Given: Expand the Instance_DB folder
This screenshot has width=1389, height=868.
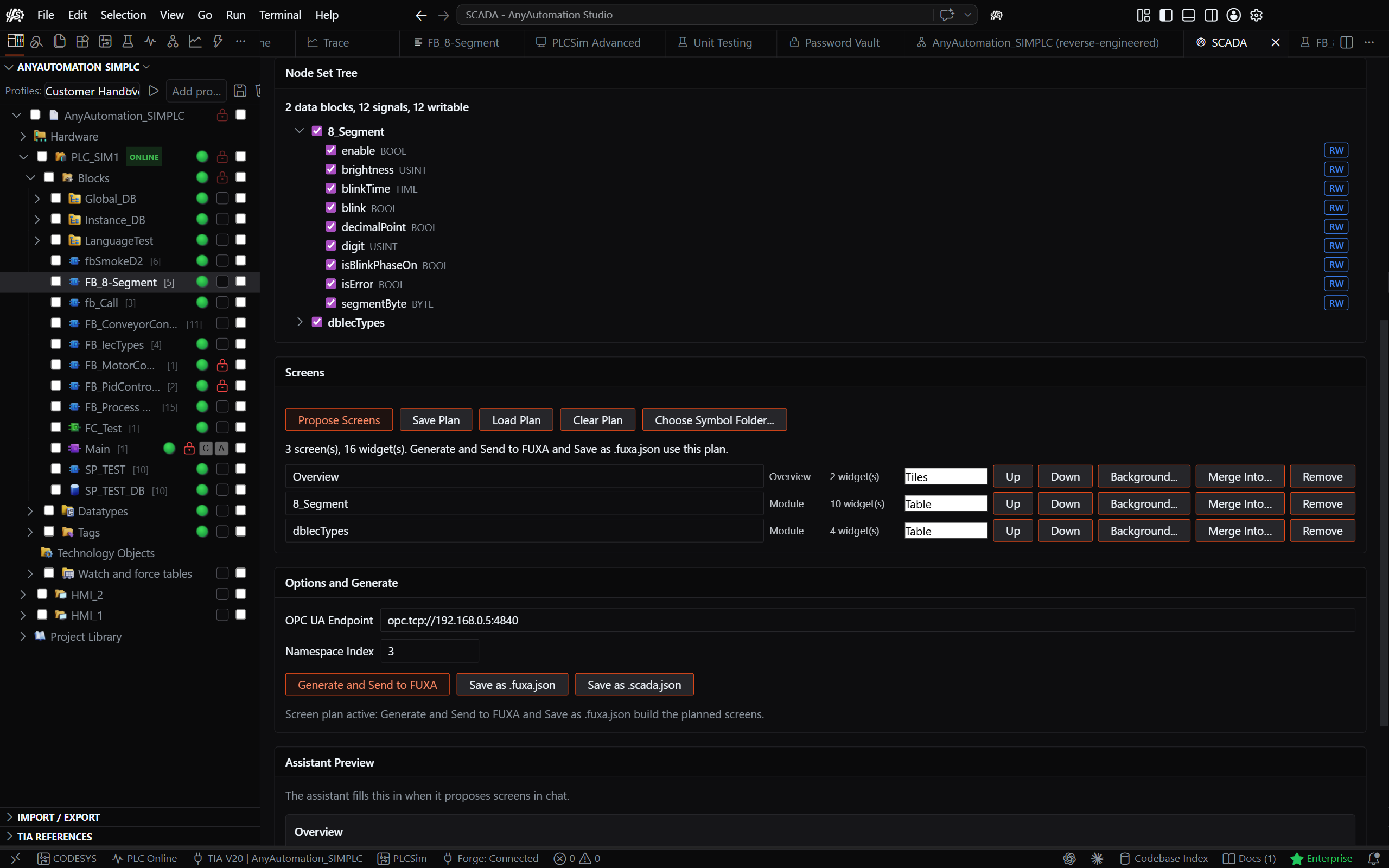Looking at the screenshot, I should [37, 219].
